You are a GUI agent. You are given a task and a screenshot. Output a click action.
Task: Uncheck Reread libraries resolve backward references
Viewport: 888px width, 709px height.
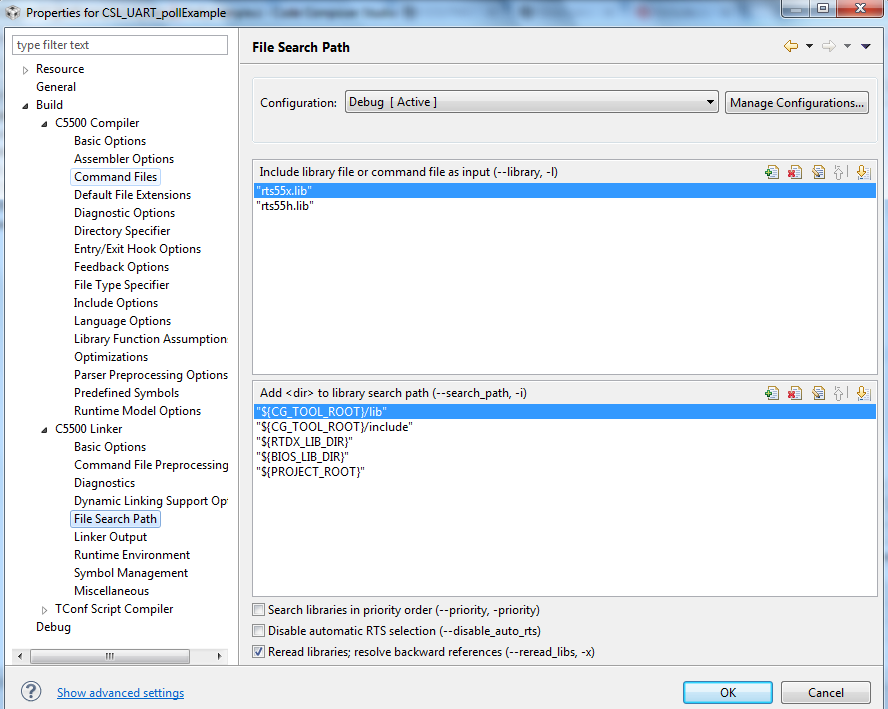point(258,652)
